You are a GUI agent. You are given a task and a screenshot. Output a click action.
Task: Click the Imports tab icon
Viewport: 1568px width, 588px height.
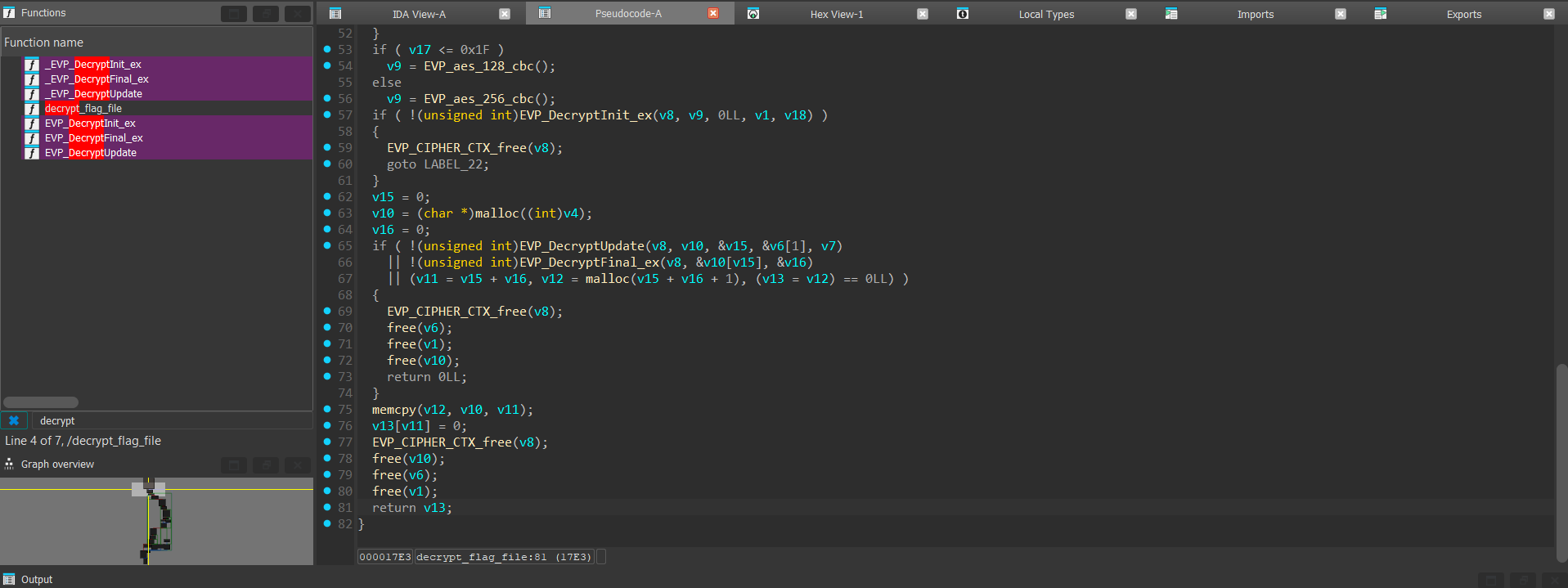(x=1171, y=14)
